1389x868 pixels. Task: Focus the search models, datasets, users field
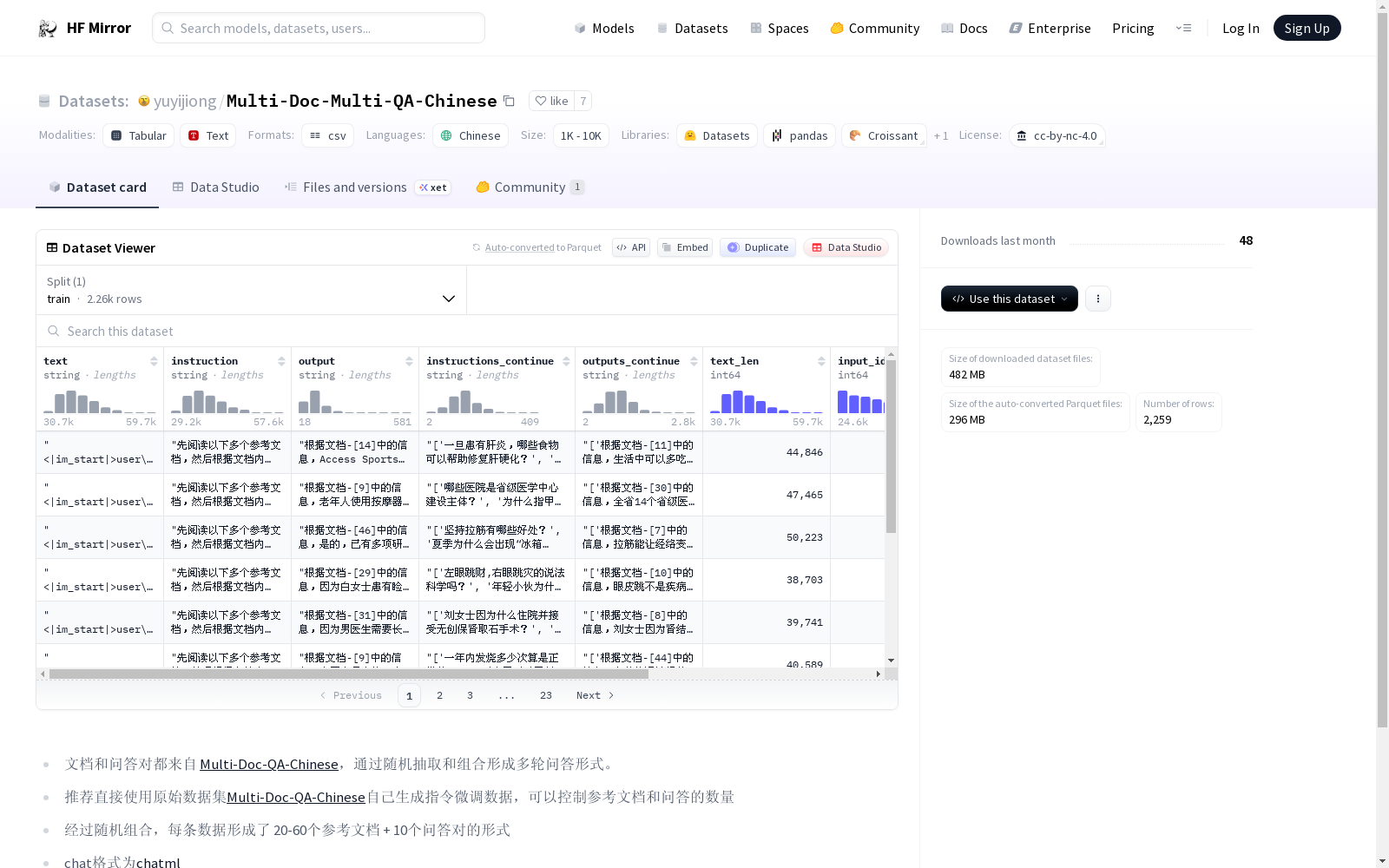pyautogui.click(x=319, y=28)
